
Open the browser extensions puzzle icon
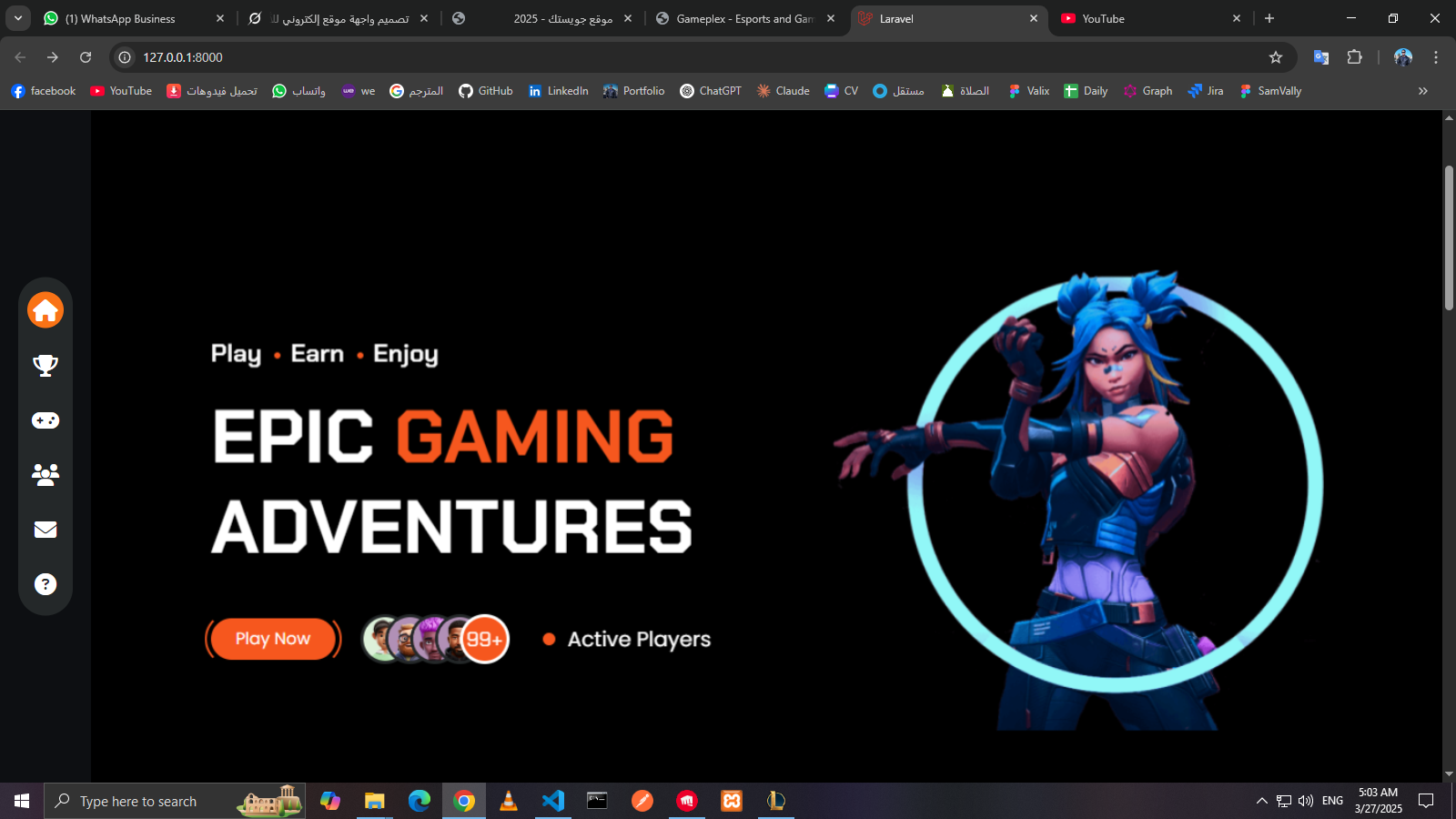pyautogui.click(x=1355, y=57)
